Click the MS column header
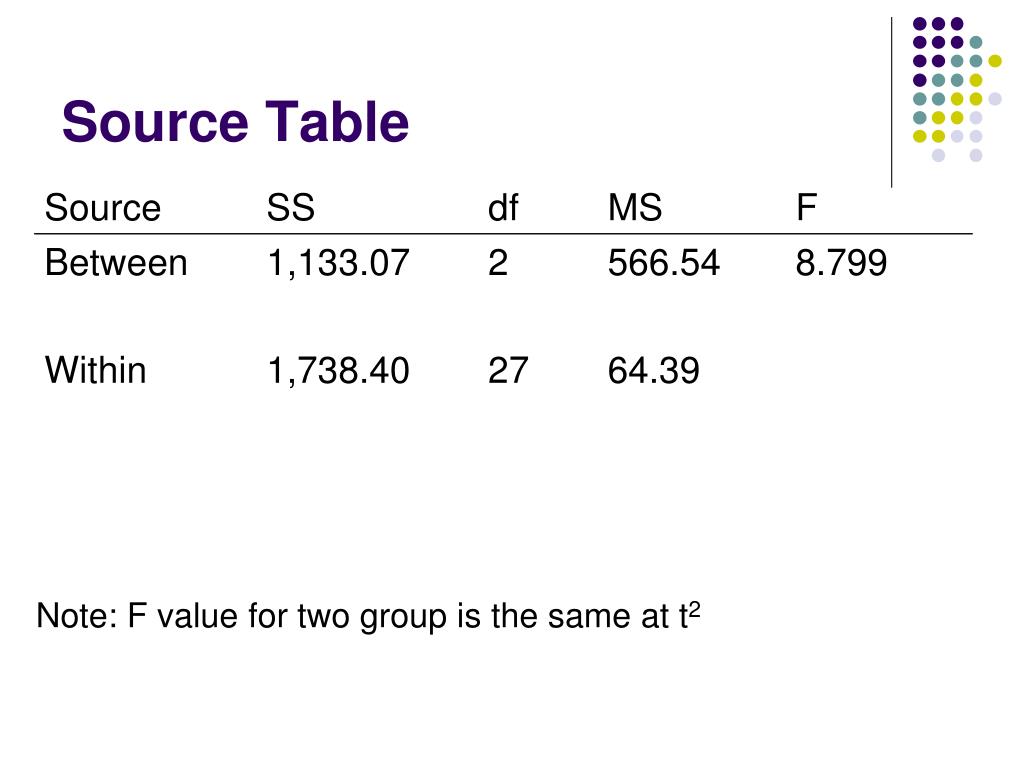This screenshot has width=1024, height=768. click(x=635, y=208)
